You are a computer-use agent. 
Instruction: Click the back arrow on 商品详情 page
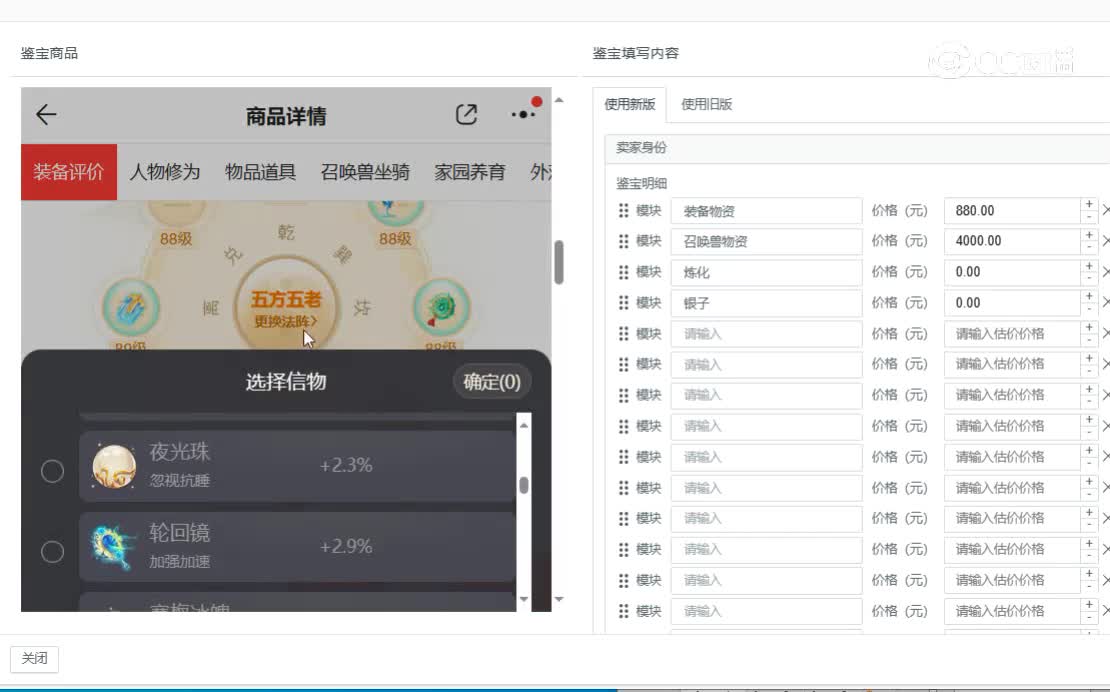click(x=46, y=115)
